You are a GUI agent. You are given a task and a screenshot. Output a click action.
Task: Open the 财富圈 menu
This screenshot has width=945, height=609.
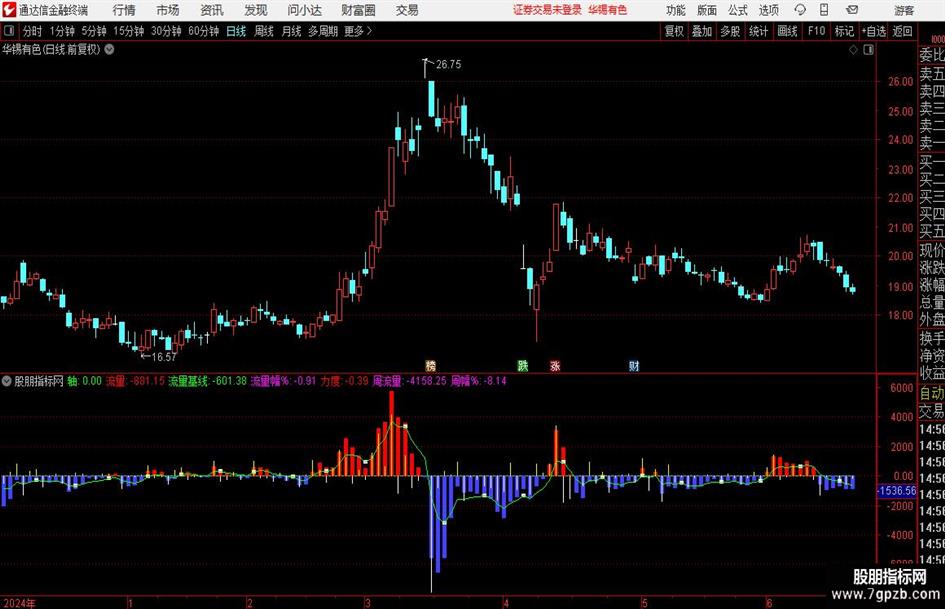[x=358, y=10]
